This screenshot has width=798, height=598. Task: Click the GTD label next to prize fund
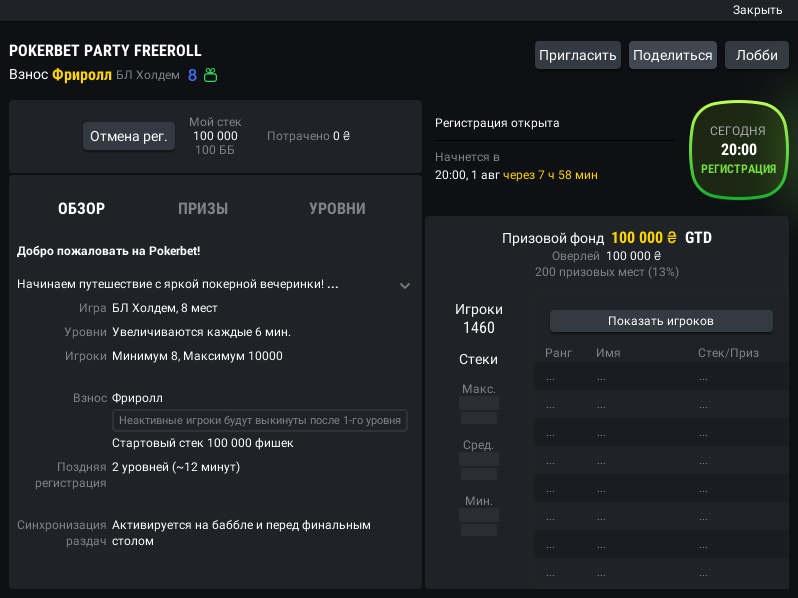pyautogui.click(x=698, y=238)
